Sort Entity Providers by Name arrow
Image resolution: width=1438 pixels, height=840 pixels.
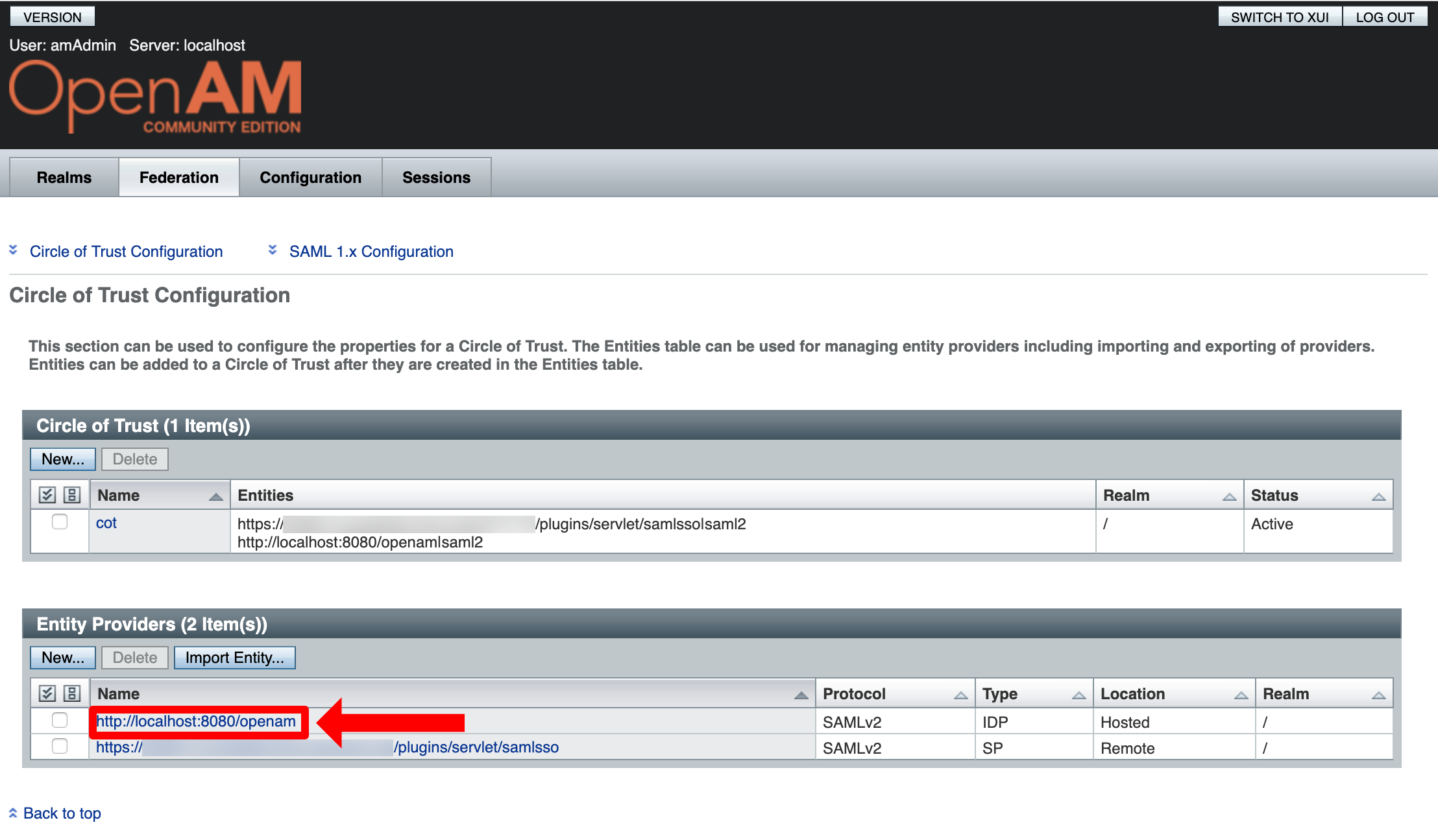(801, 695)
